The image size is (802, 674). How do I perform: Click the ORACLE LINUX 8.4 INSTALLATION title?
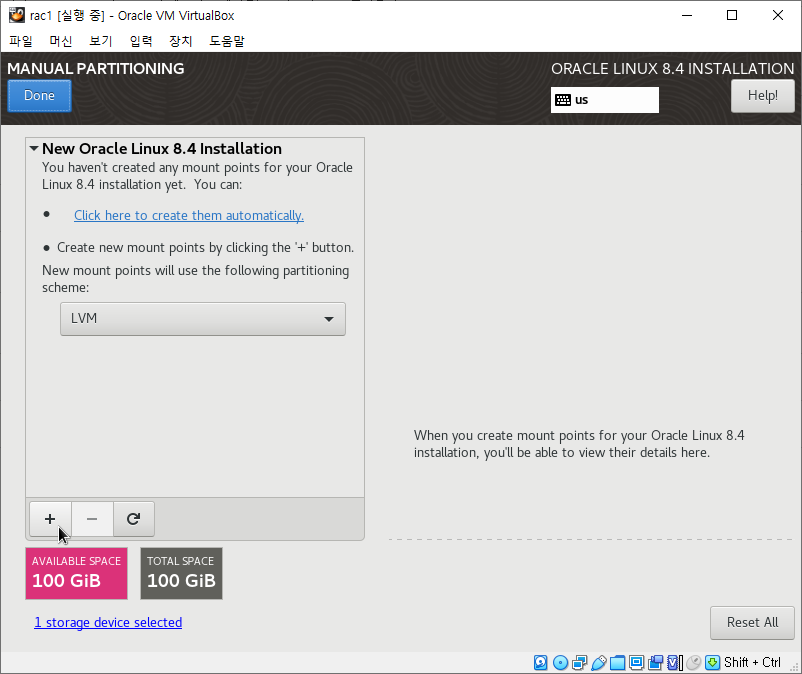673,69
